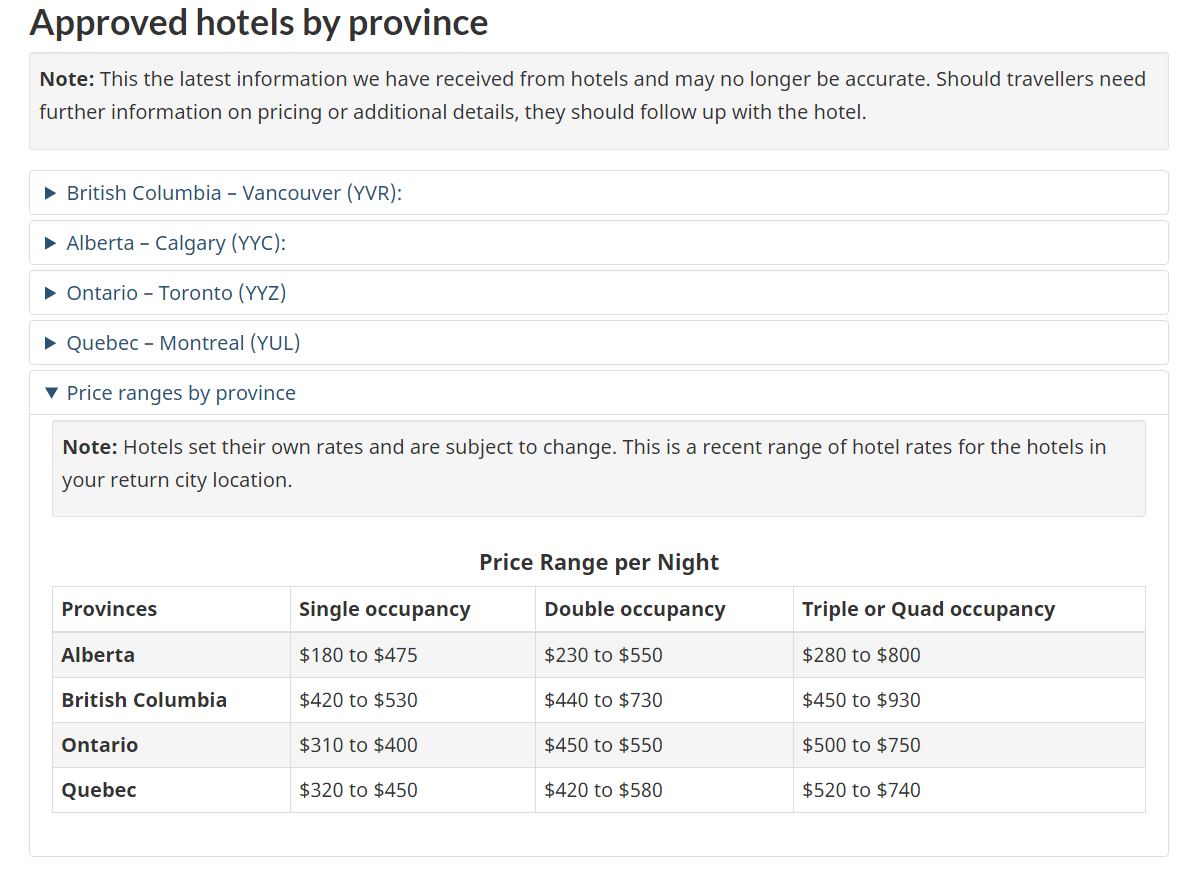Click the Double occupancy column header
This screenshot has height=876, width=1186.
(x=634, y=609)
